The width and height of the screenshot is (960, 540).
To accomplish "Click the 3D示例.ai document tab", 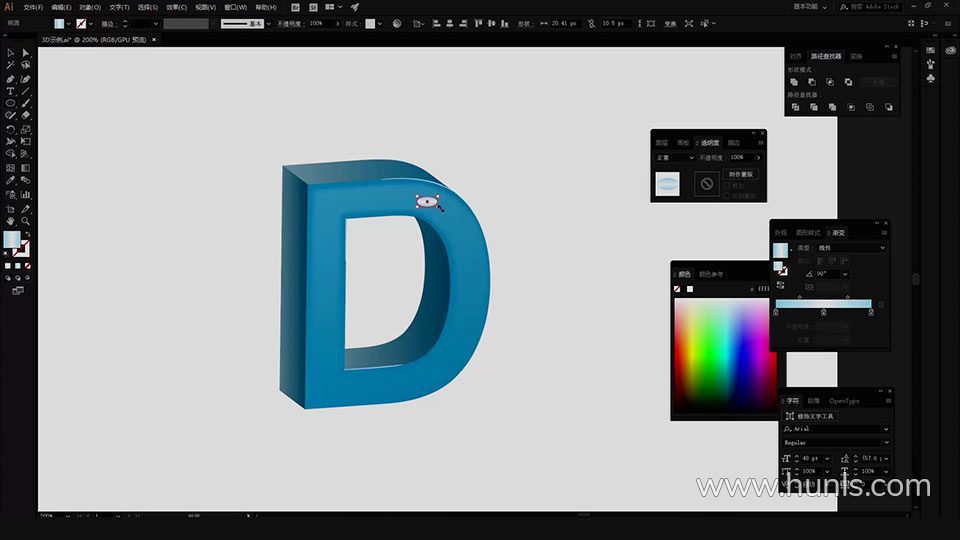I will (x=94, y=40).
